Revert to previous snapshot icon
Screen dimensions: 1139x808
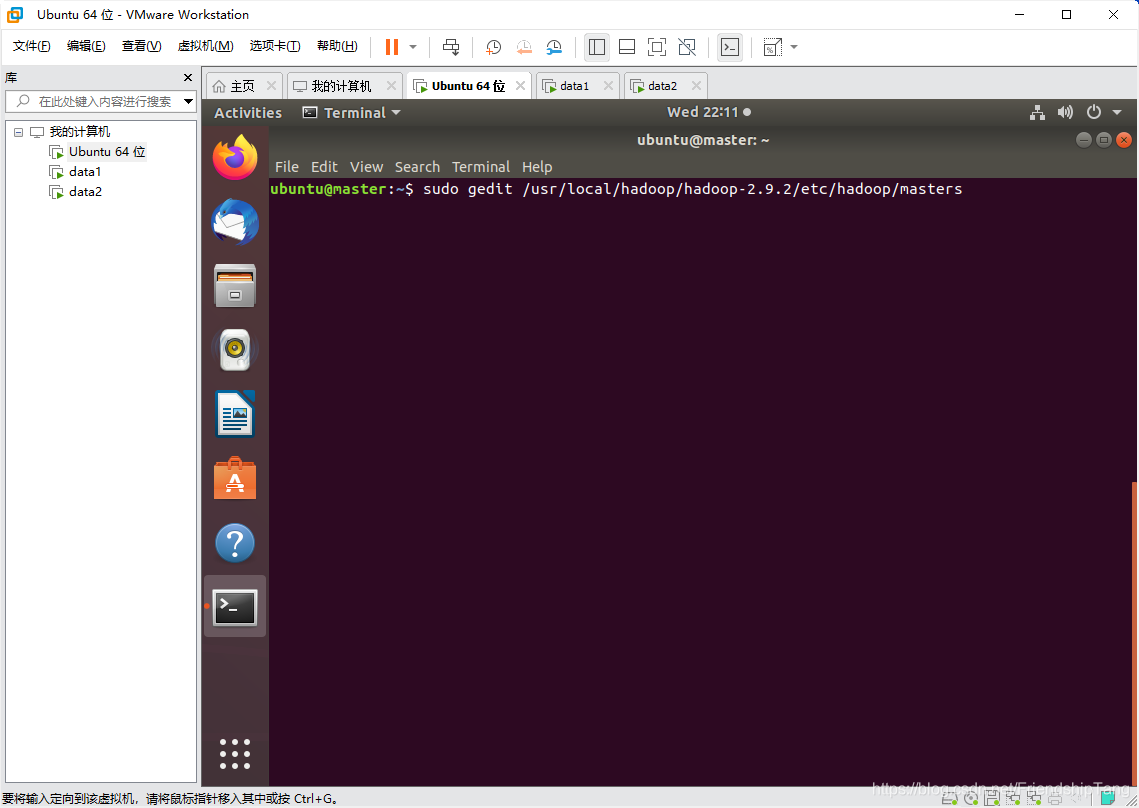click(x=524, y=47)
